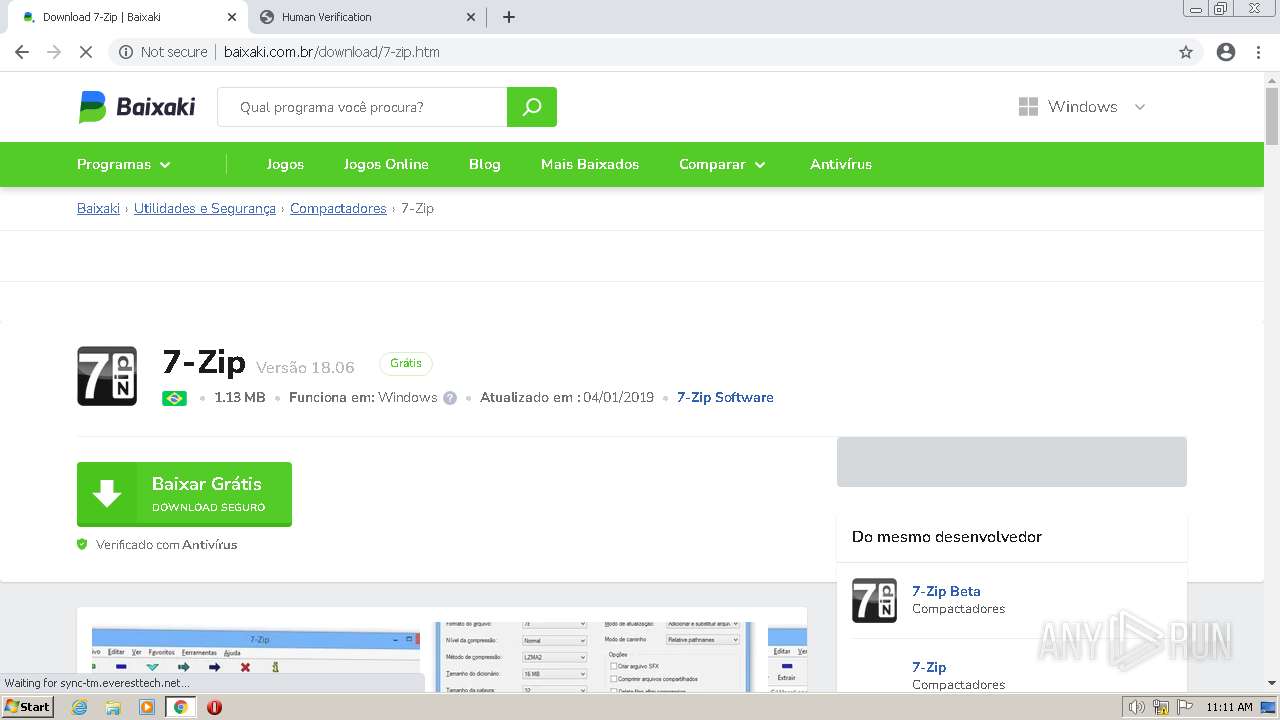Open the Windows platform selector dropdown

coord(1082,107)
